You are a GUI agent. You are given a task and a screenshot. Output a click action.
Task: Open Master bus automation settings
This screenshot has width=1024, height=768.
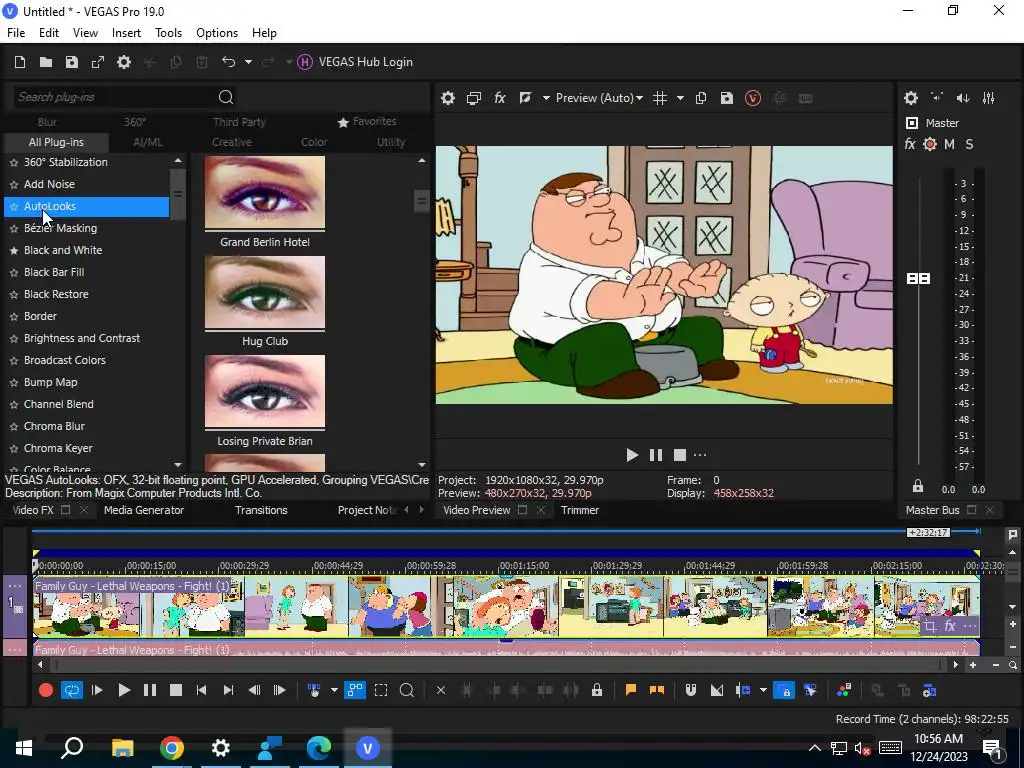(x=930, y=144)
